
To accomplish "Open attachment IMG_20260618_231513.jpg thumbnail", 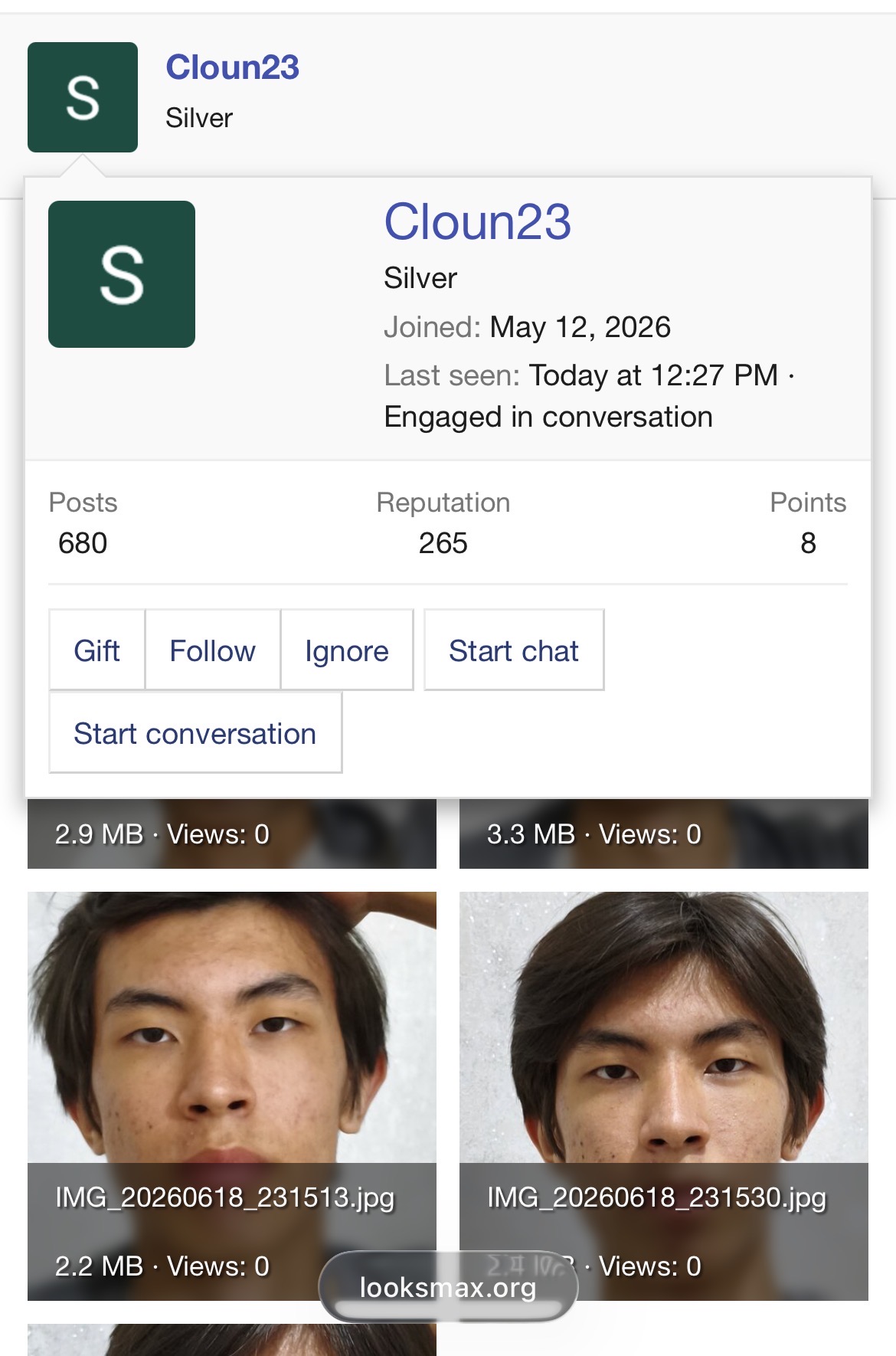I will pos(232,1096).
